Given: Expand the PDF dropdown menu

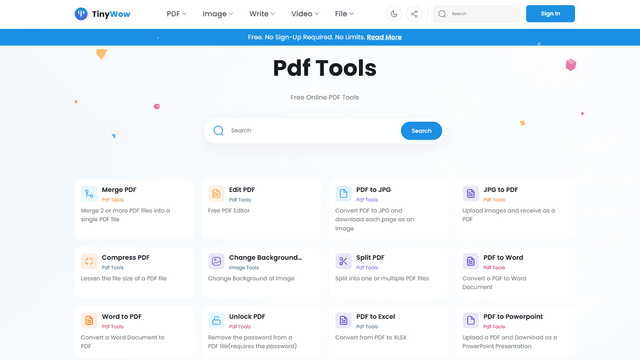Looking at the screenshot, I should (x=176, y=14).
